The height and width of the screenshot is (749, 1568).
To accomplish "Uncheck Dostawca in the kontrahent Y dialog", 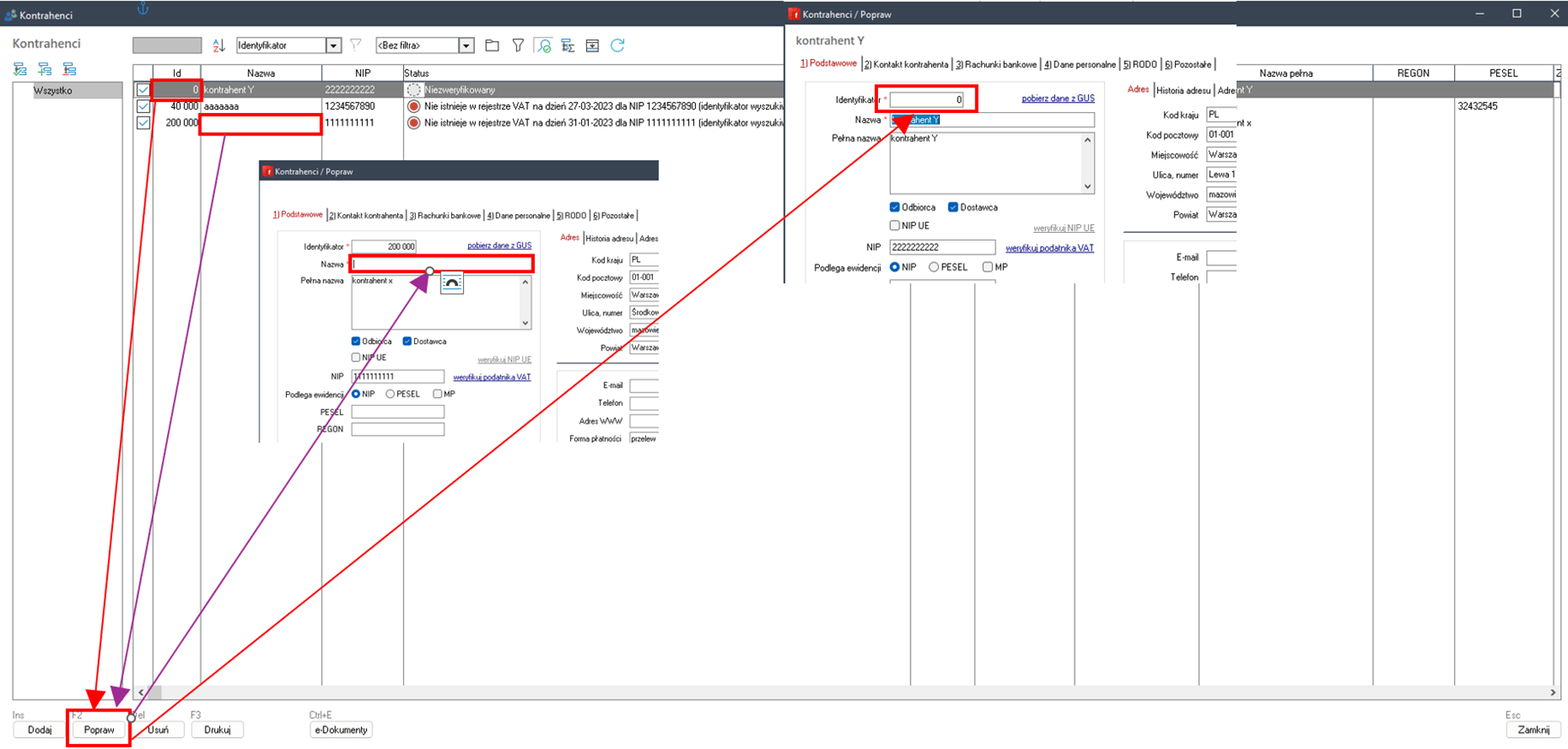I will [x=953, y=207].
